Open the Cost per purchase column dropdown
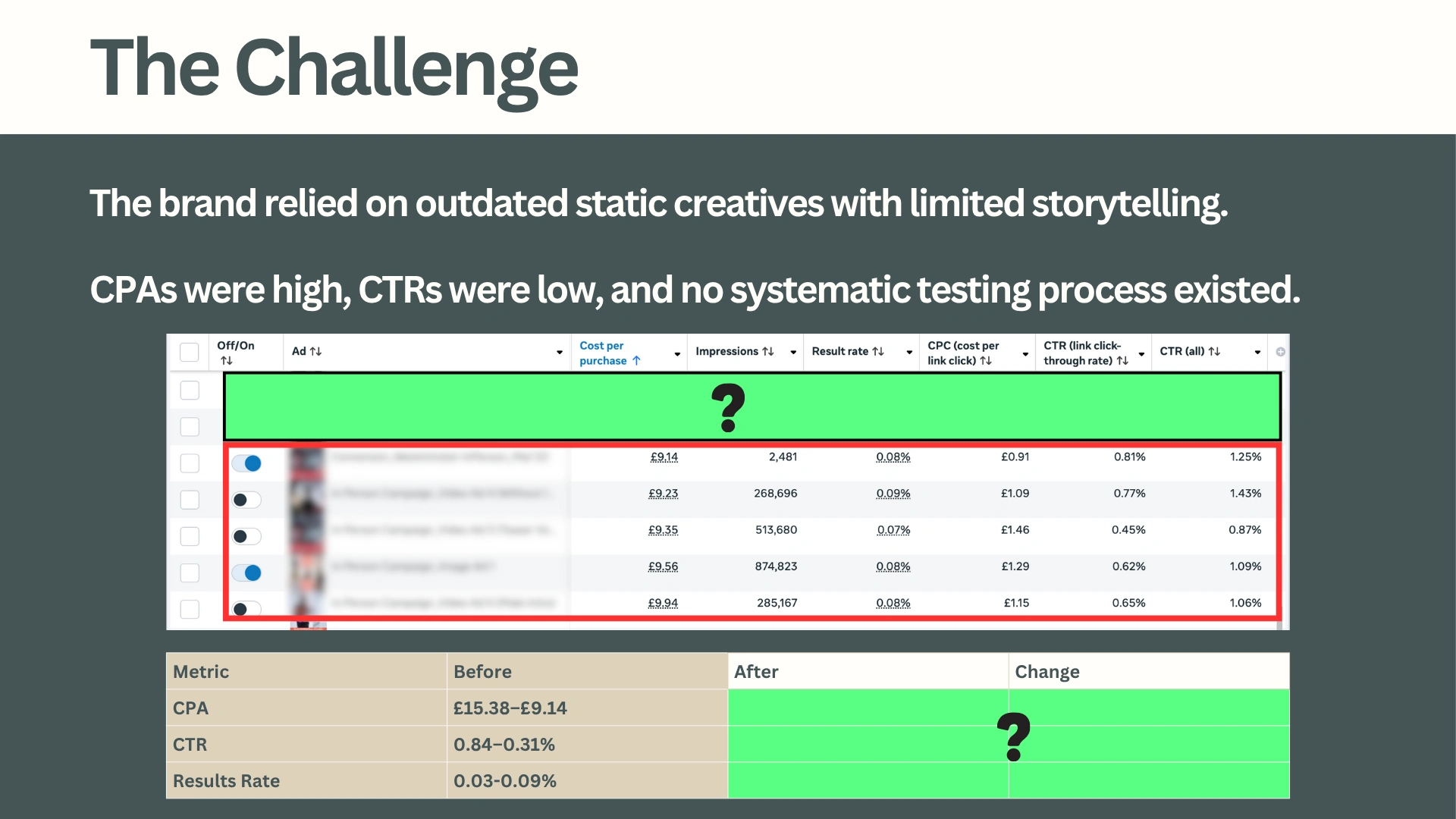The image size is (1456, 819). 677,354
